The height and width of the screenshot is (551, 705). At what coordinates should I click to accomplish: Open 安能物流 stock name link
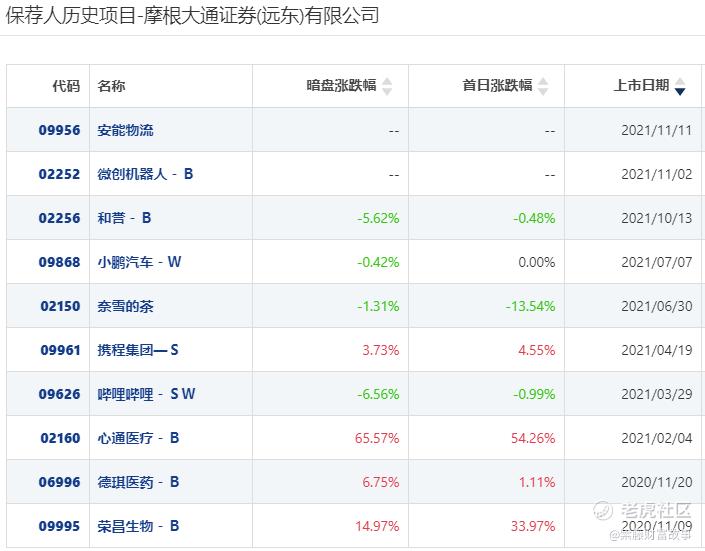(x=126, y=130)
